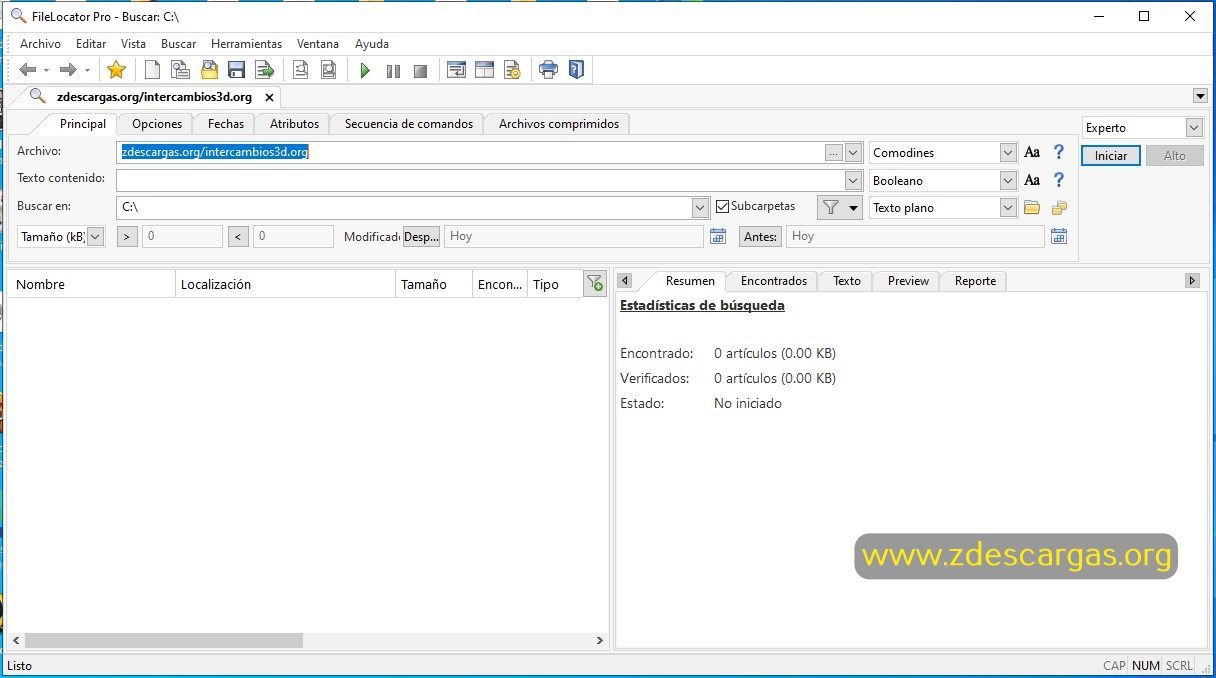The height and width of the screenshot is (678, 1216).
Task: Open the Herramientas menu
Action: coord(246,44)
